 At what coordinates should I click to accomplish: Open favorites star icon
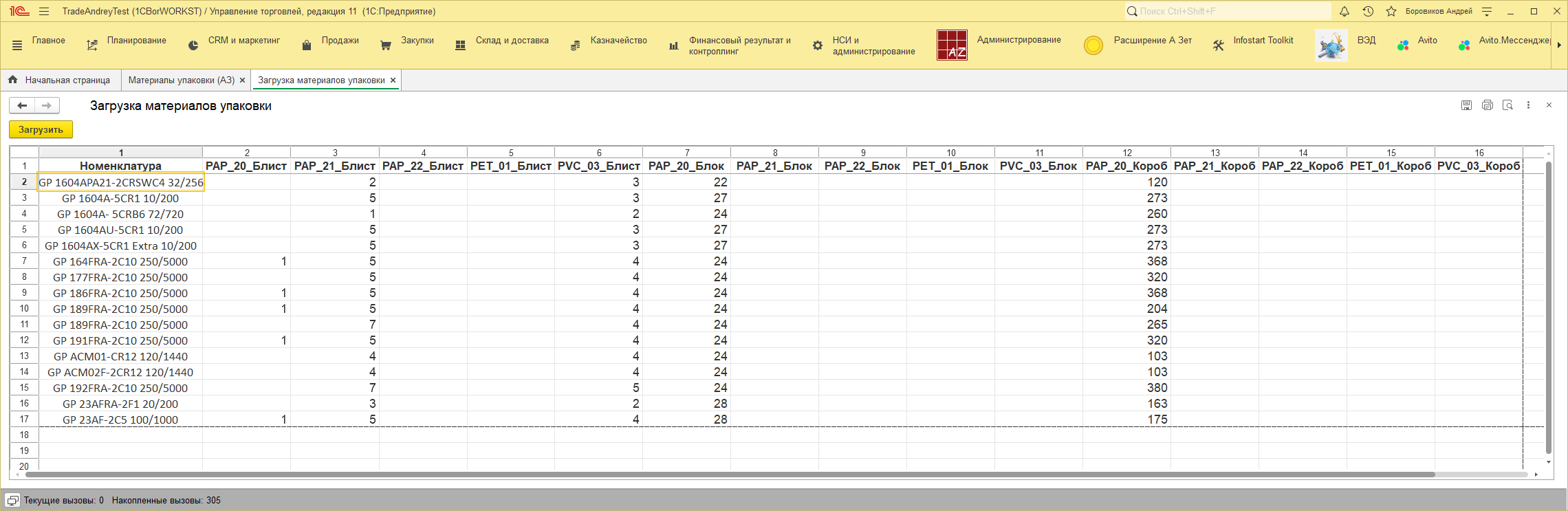coord(1391,12)
